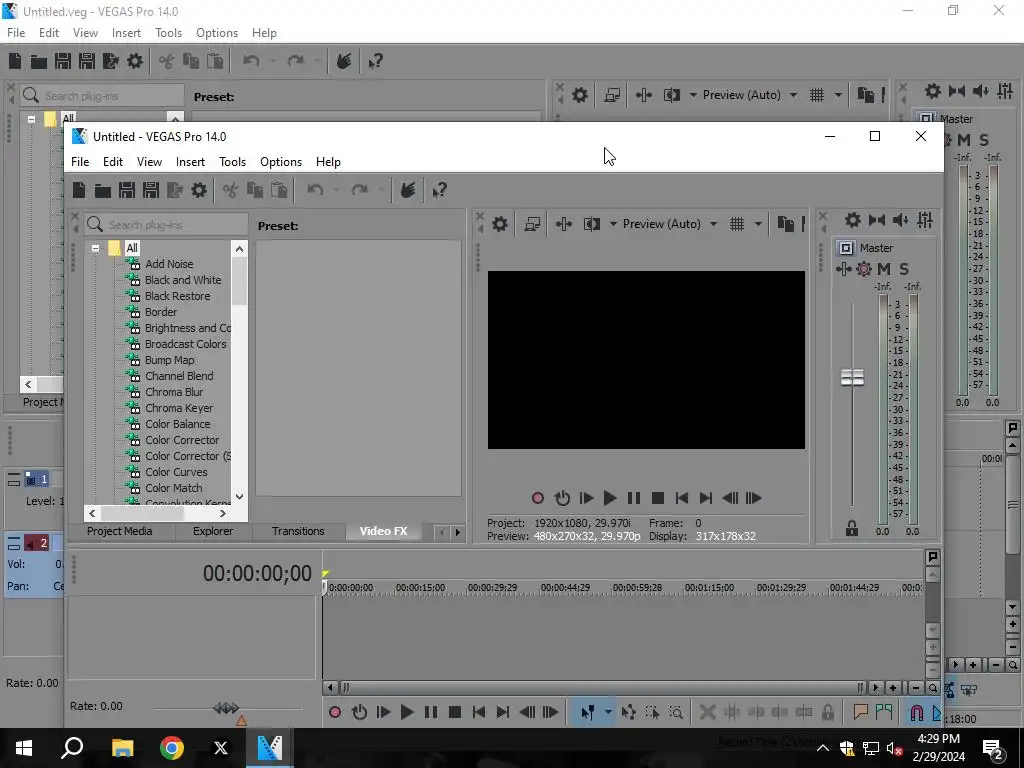Stop playback in timeline transport bar
Viewport: 1024px width, 768px height.
point(455,712)
